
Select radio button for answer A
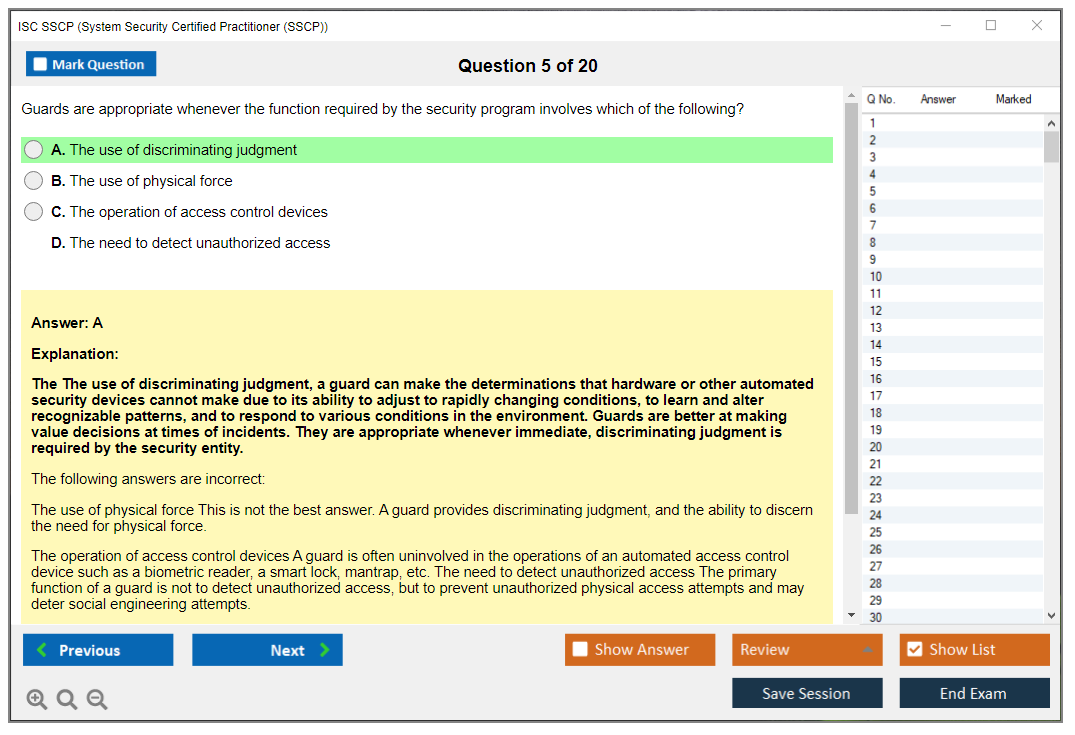(x=34, y=150)
